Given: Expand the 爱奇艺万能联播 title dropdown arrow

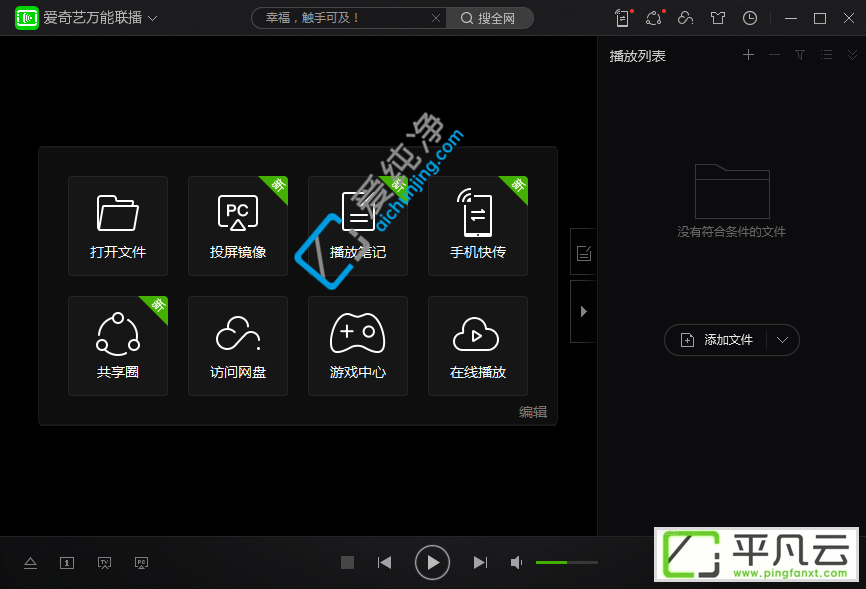Looking at the screenshot, I should (x=153, y=18).
